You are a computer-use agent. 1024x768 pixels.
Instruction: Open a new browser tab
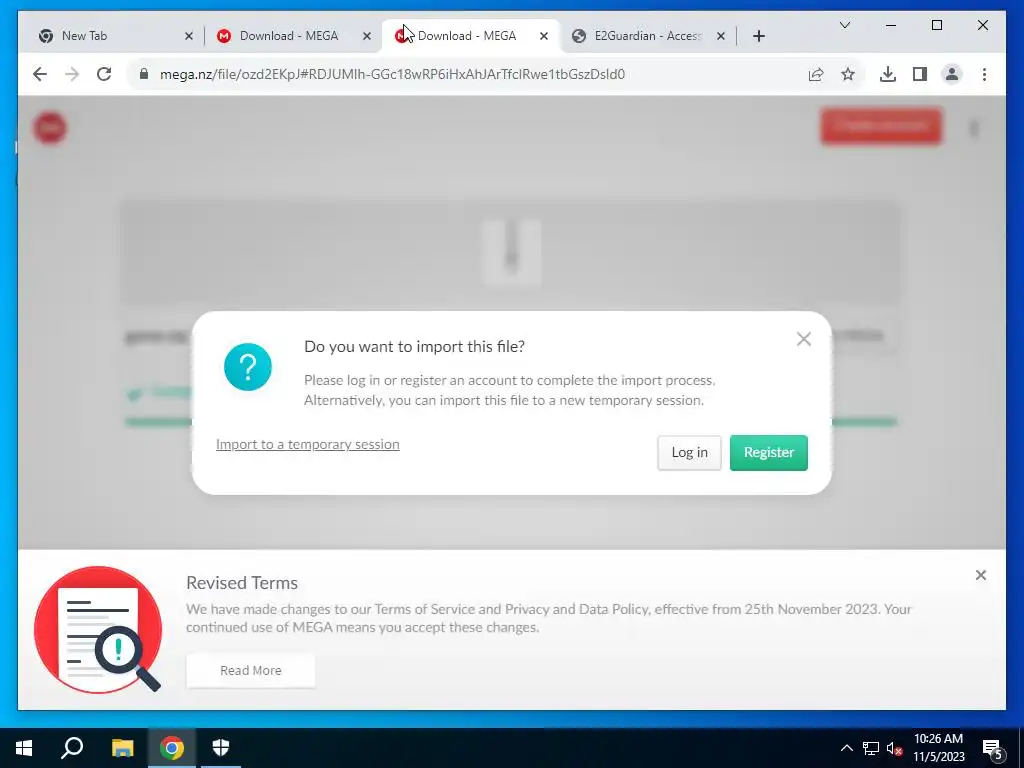pos(758,36)
